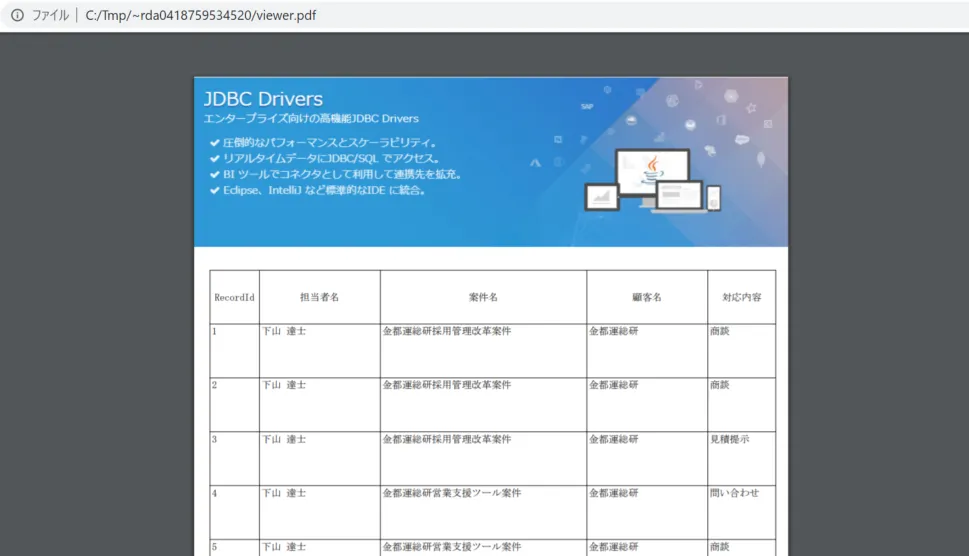
Task: Click the 対応内容 column header
Action: [741, 298]
